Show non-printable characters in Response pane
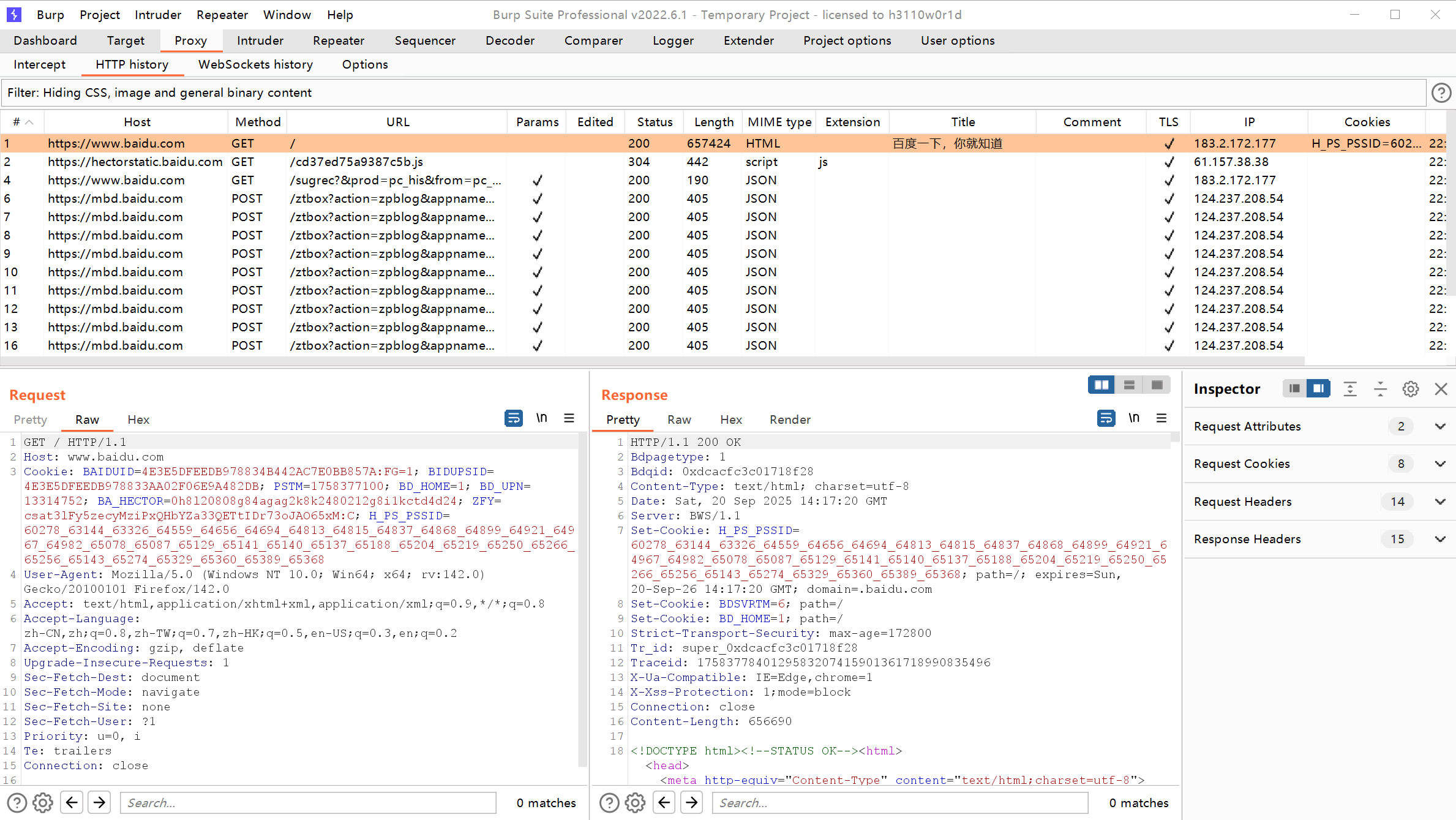This screenshot has width=1456, height=820. pyautogui.click(x=1135, y=418)
